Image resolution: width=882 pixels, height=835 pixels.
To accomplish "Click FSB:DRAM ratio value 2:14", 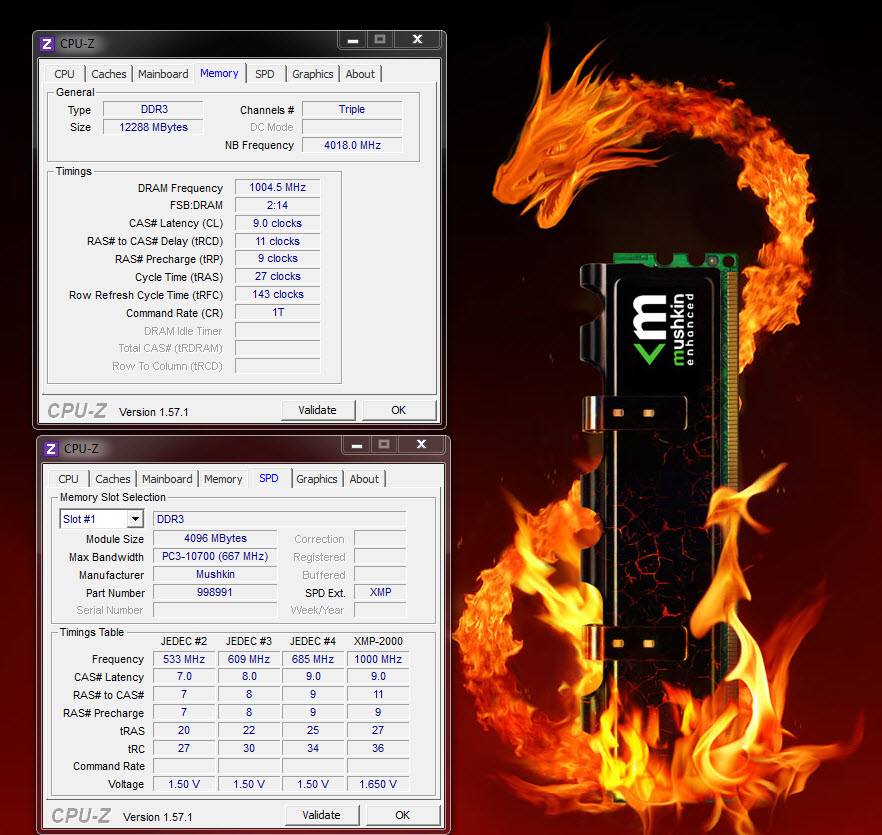I will (277, 205).
